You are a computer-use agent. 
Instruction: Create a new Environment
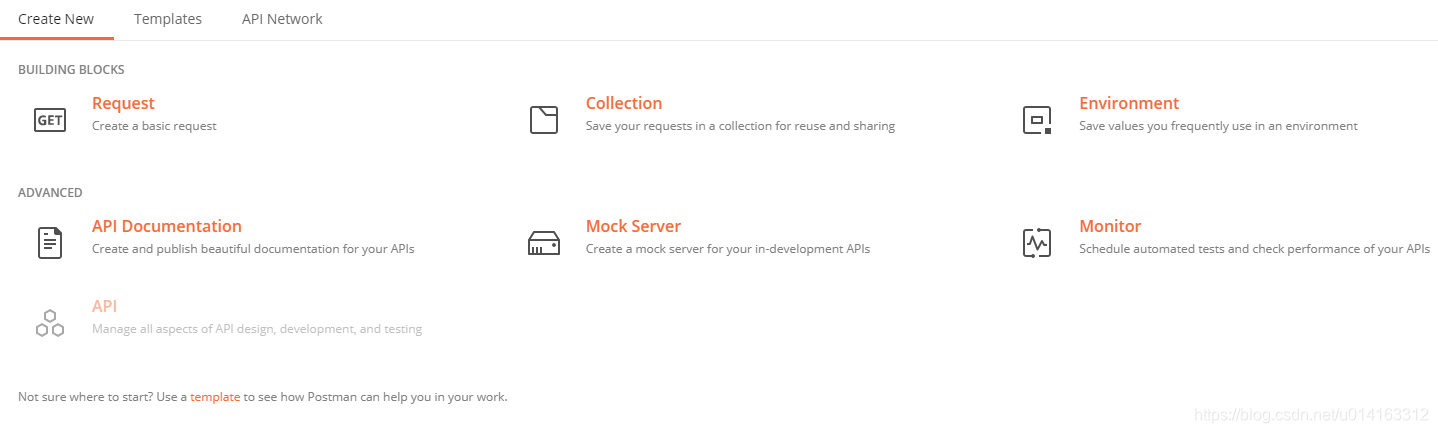coord(1129,103)
